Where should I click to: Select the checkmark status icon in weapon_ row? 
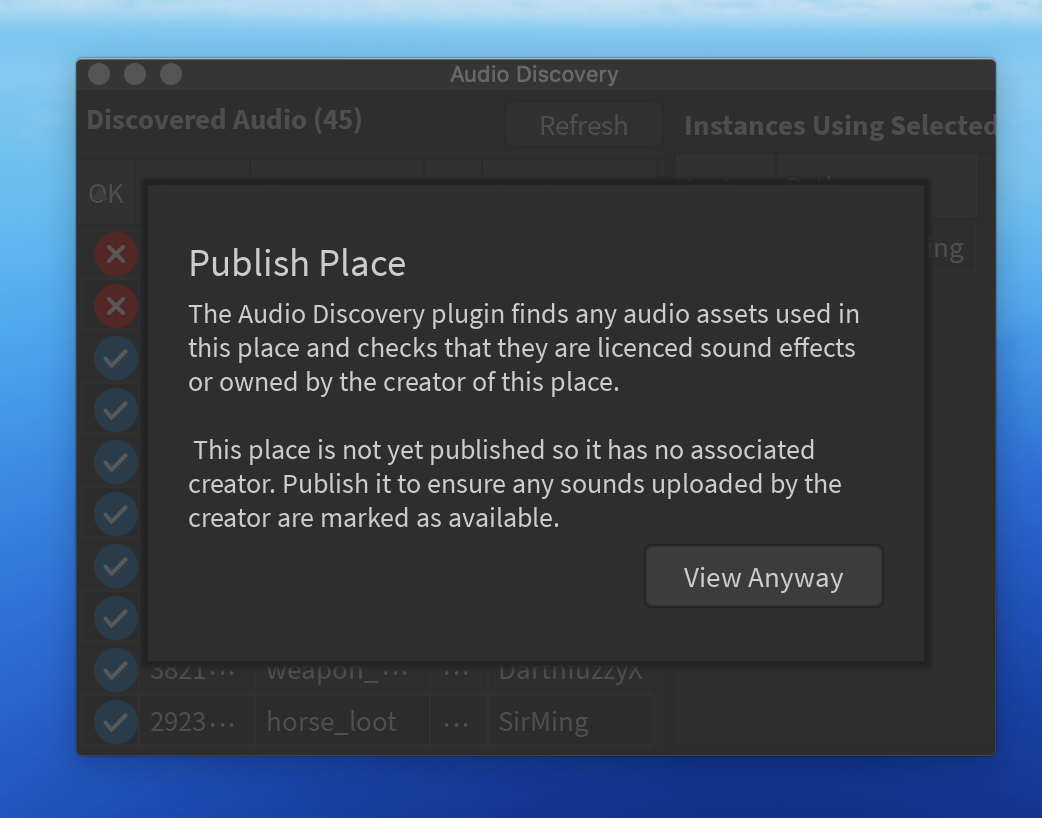pos(116,670)
